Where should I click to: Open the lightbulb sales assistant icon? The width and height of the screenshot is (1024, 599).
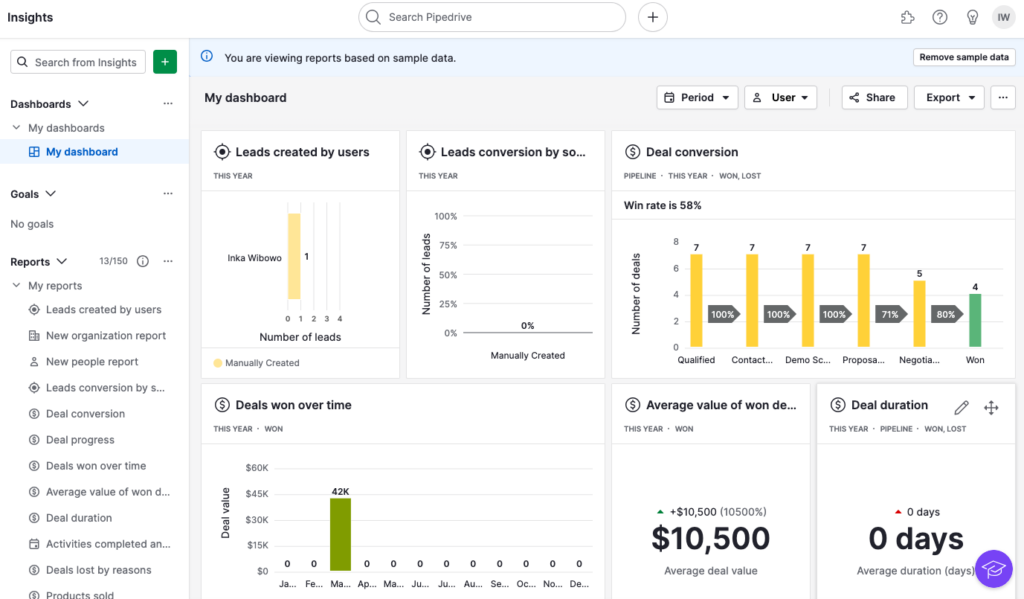[x=971, y=17]
